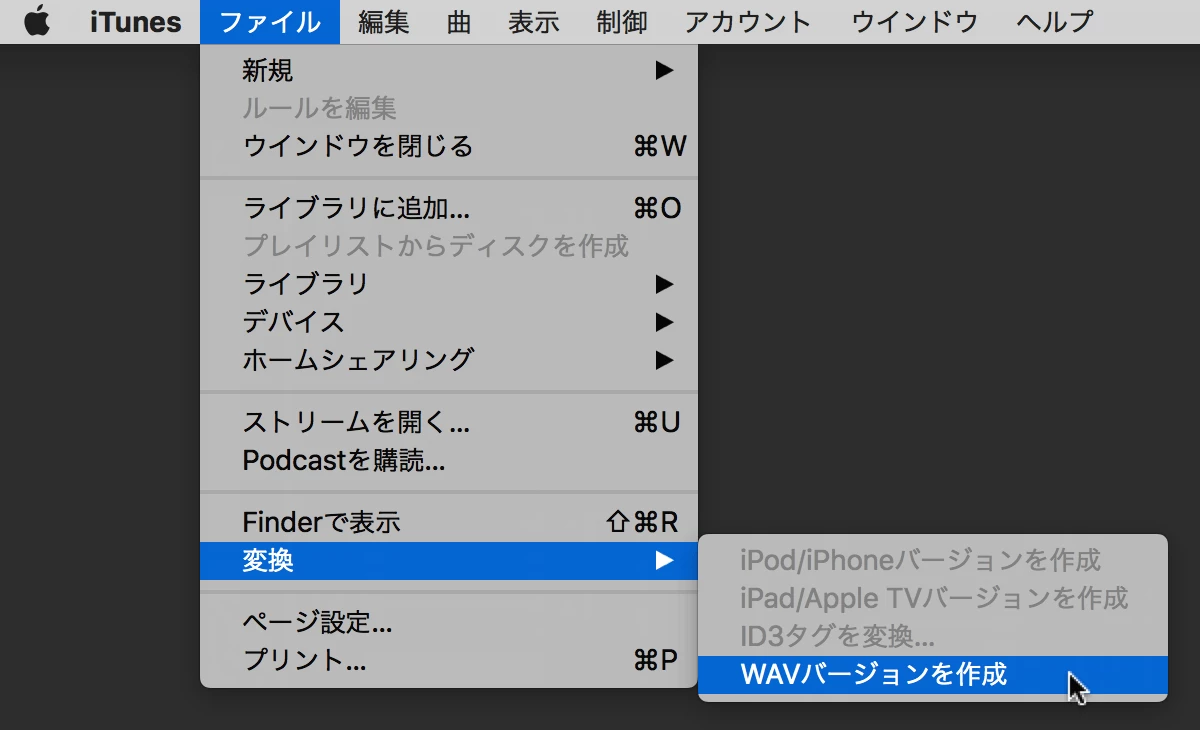Choose ストリームを開く…

pos(449,422)
